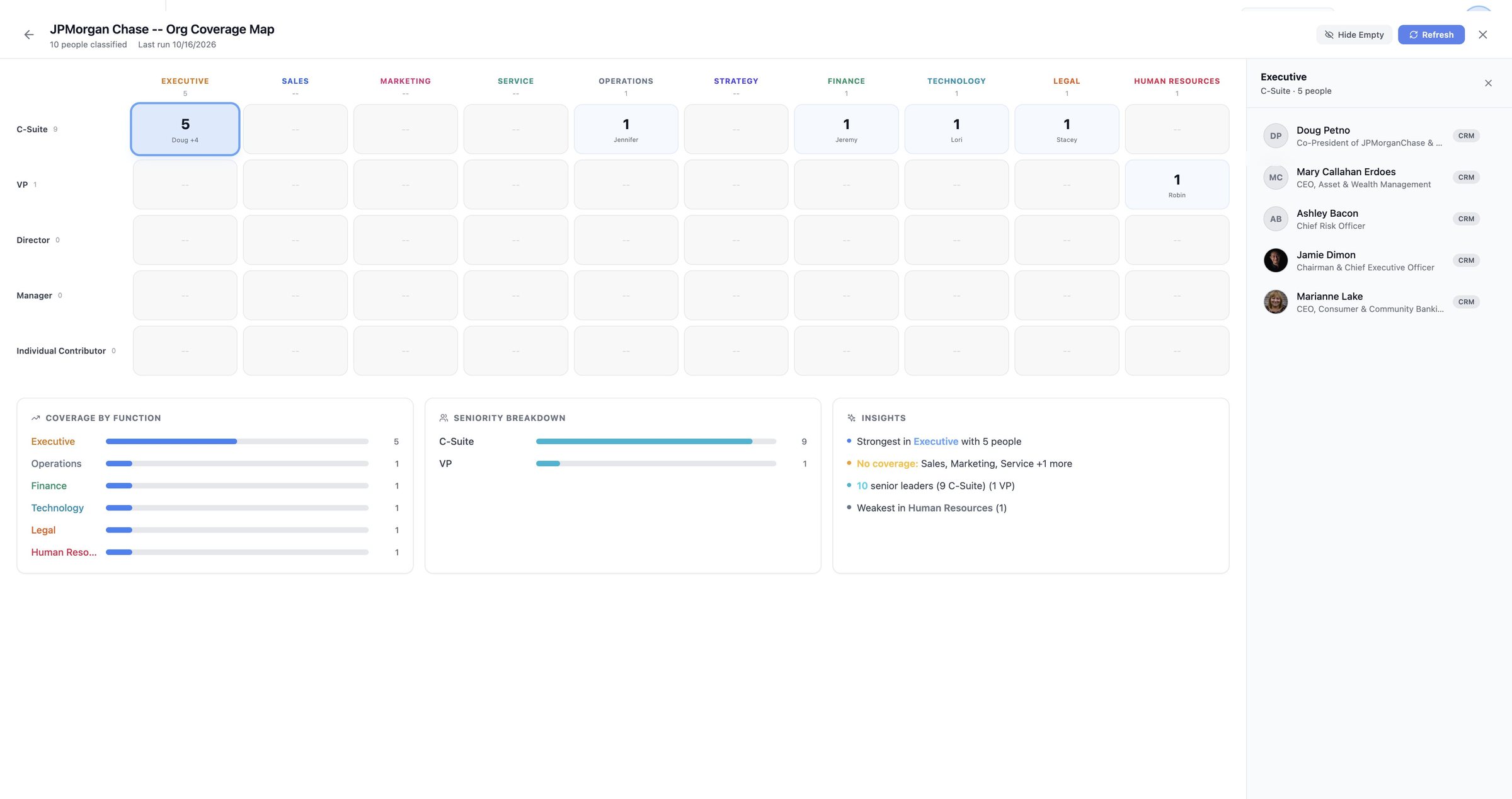The image size is (1512, 799).
Task: Click the Executive coverage progress bar
Action: click(237, 442)
